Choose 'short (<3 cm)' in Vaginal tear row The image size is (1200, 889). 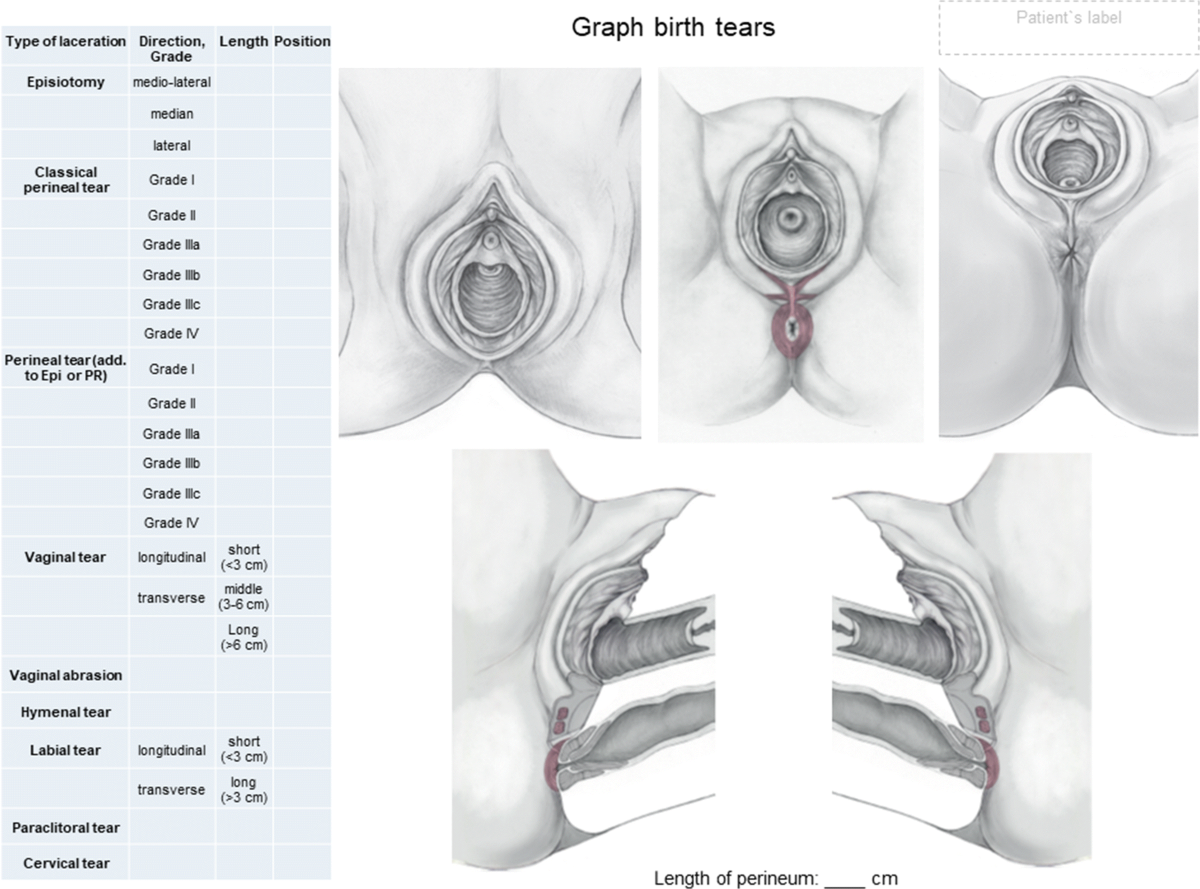coord(243,557)
